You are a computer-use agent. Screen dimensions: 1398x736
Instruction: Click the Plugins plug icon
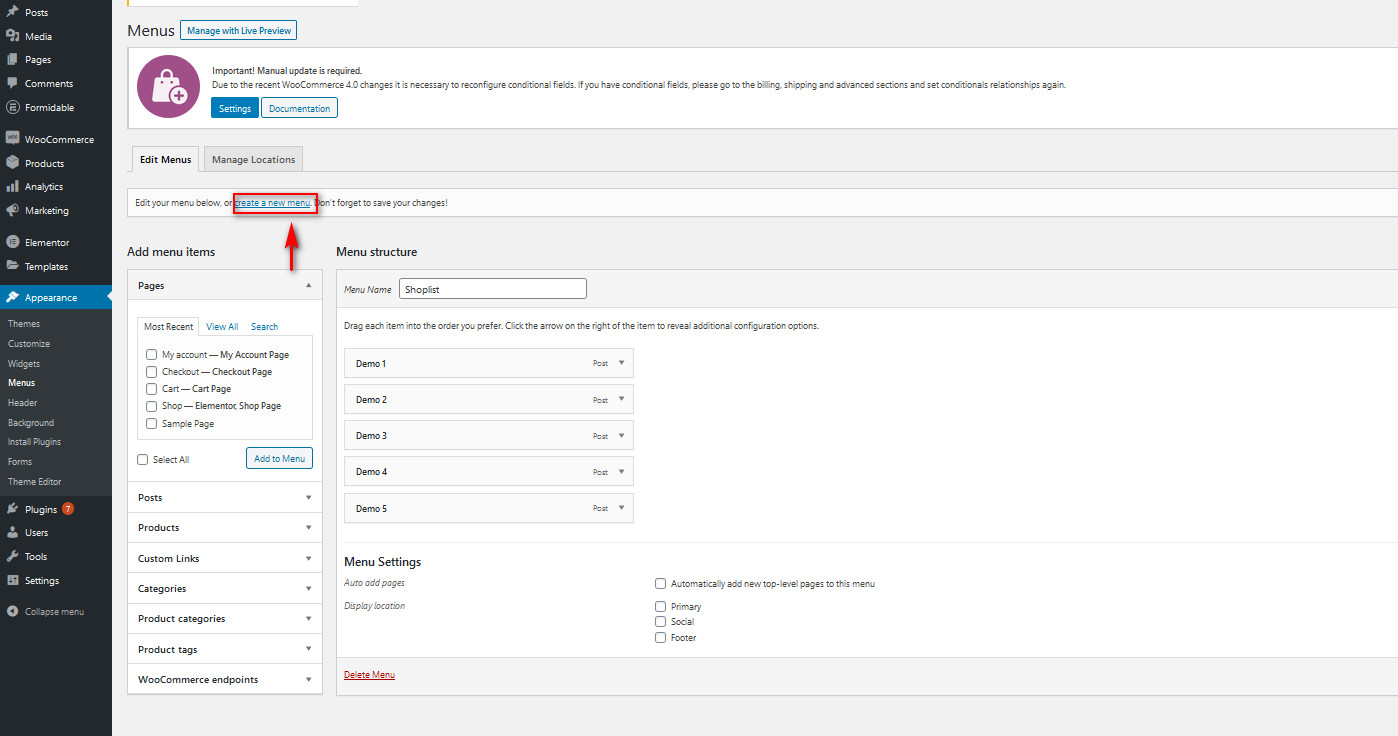click(x=12, y=509)
